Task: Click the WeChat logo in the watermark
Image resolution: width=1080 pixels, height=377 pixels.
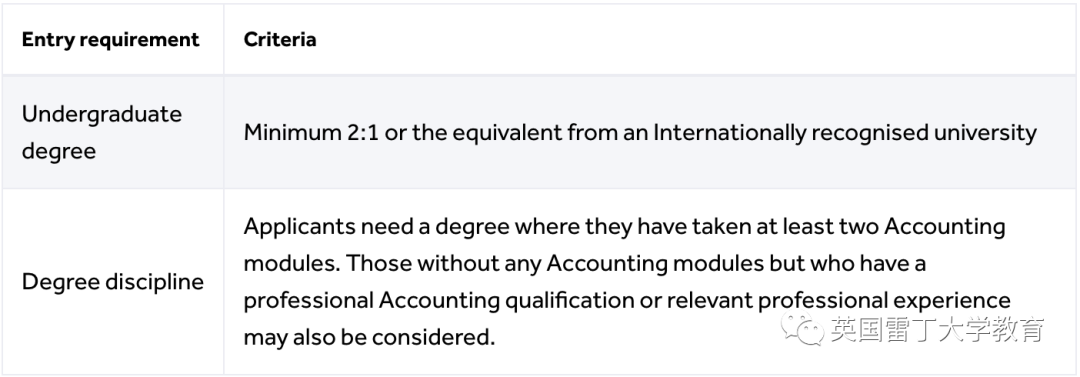Action: (x=801, y=330)
